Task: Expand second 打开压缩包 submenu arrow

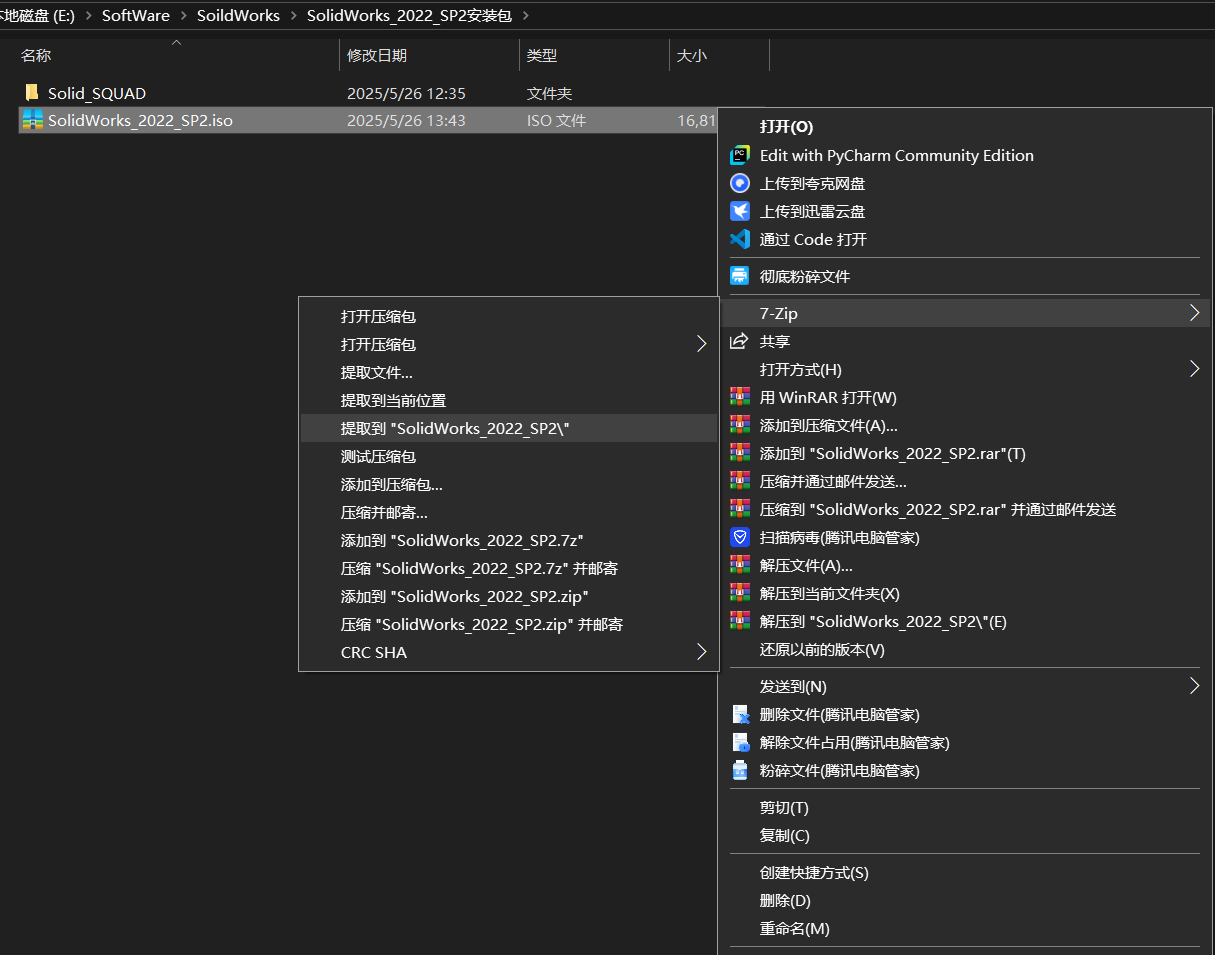Action: [x=701, y=344]
